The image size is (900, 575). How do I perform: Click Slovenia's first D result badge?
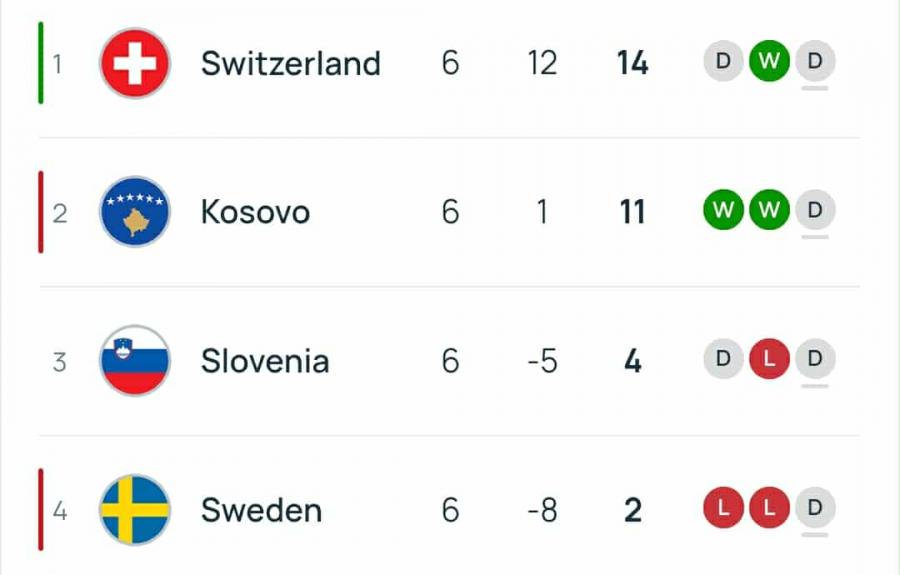[x=723, y=360]
